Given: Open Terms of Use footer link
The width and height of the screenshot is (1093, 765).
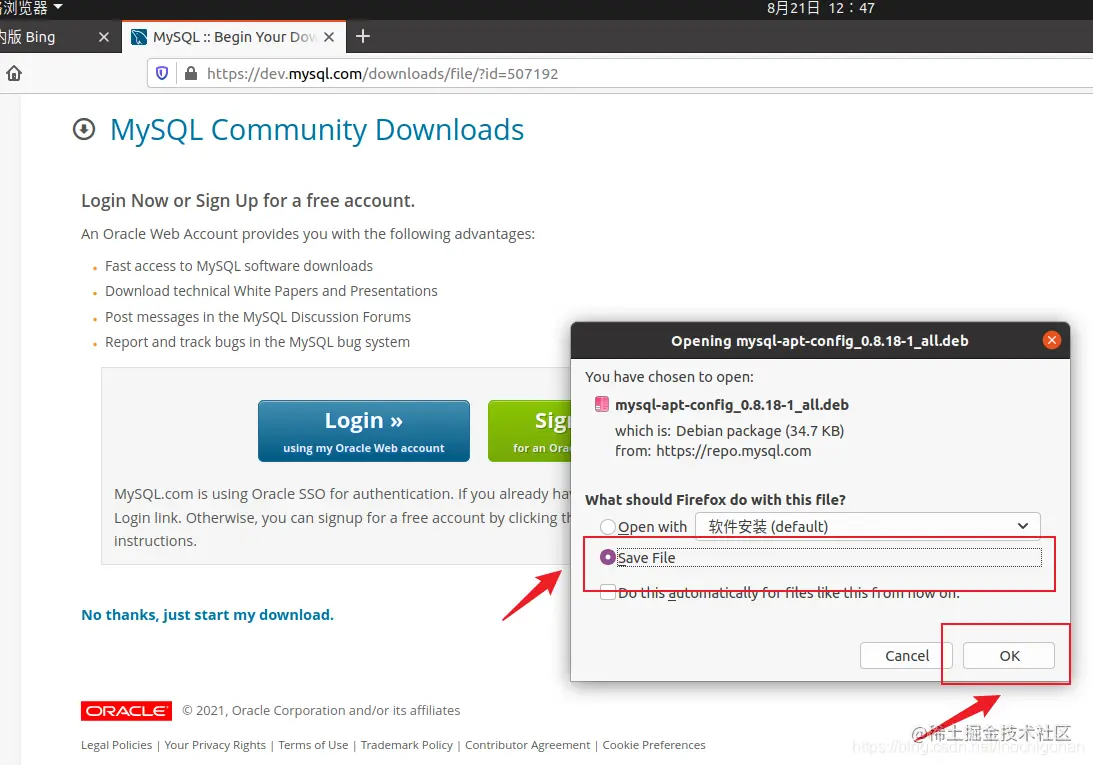Looking at the screenshot, I should pos(313,745).
